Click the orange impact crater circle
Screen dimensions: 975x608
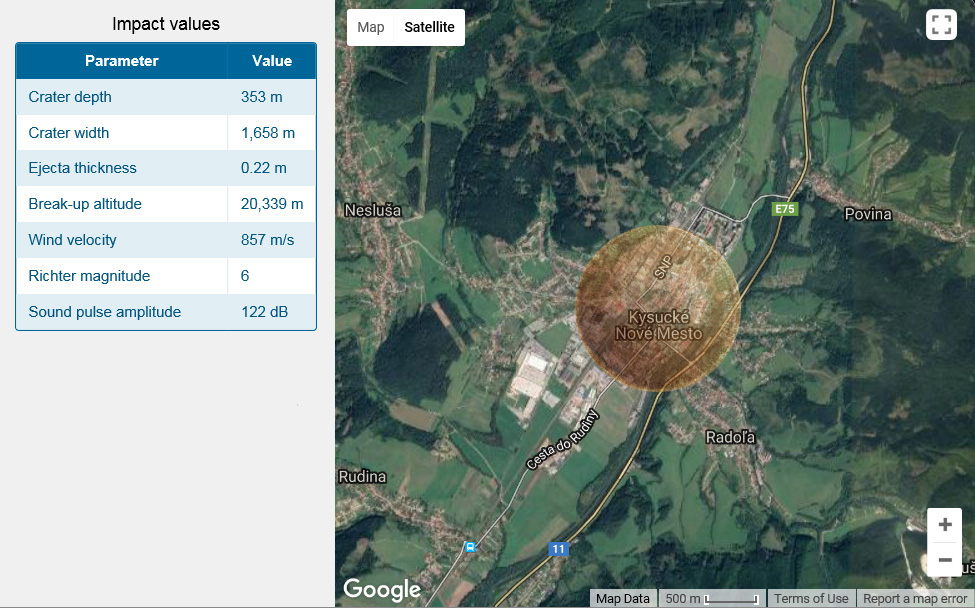click(658, 308)
